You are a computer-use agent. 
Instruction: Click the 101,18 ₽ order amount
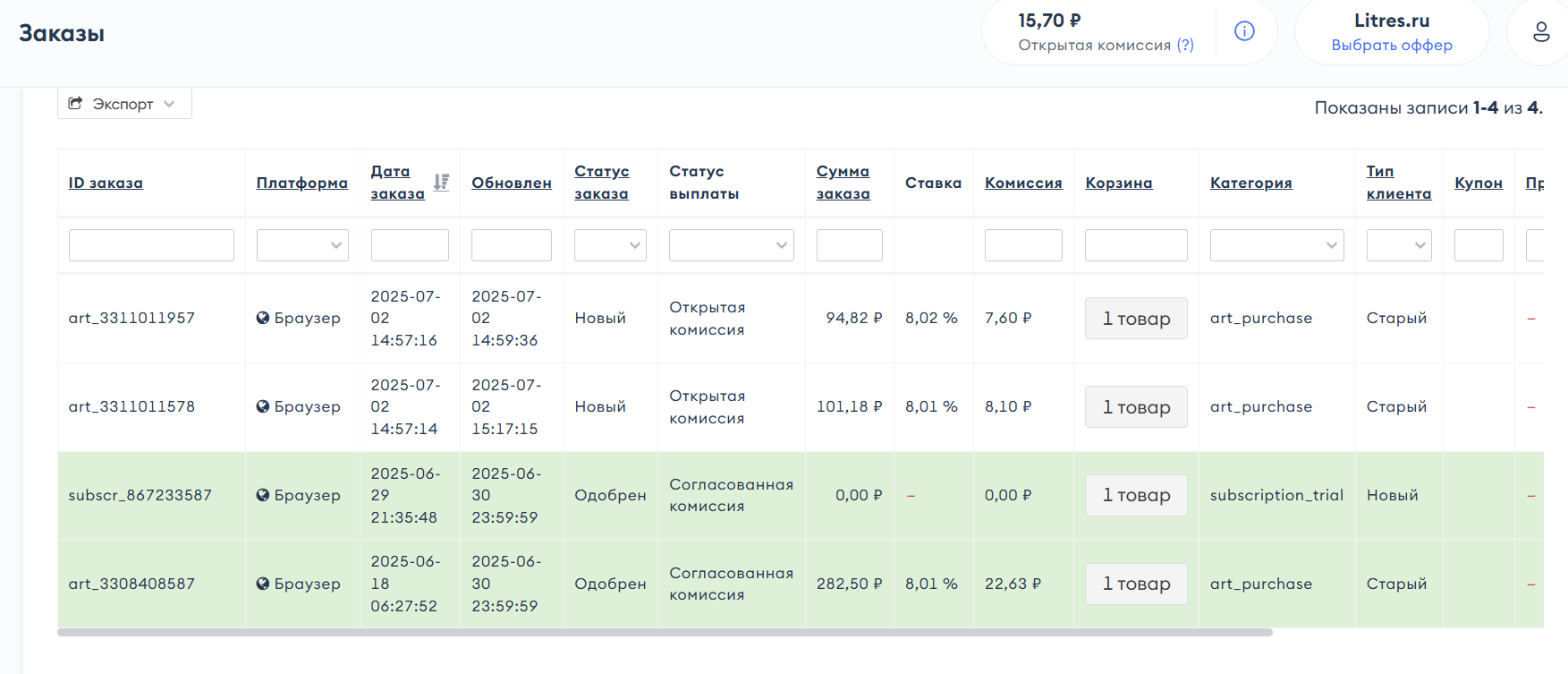pyautogui.click(x=850, y=406)
